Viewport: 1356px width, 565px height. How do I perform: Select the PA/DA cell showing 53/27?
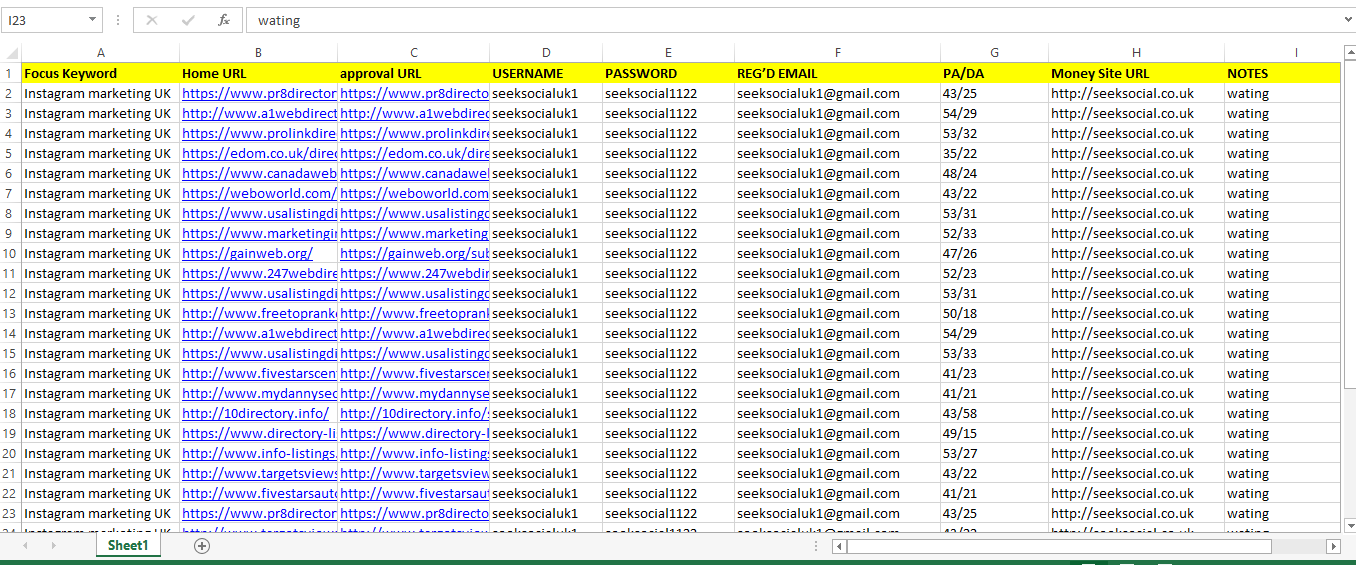point(994,453)
